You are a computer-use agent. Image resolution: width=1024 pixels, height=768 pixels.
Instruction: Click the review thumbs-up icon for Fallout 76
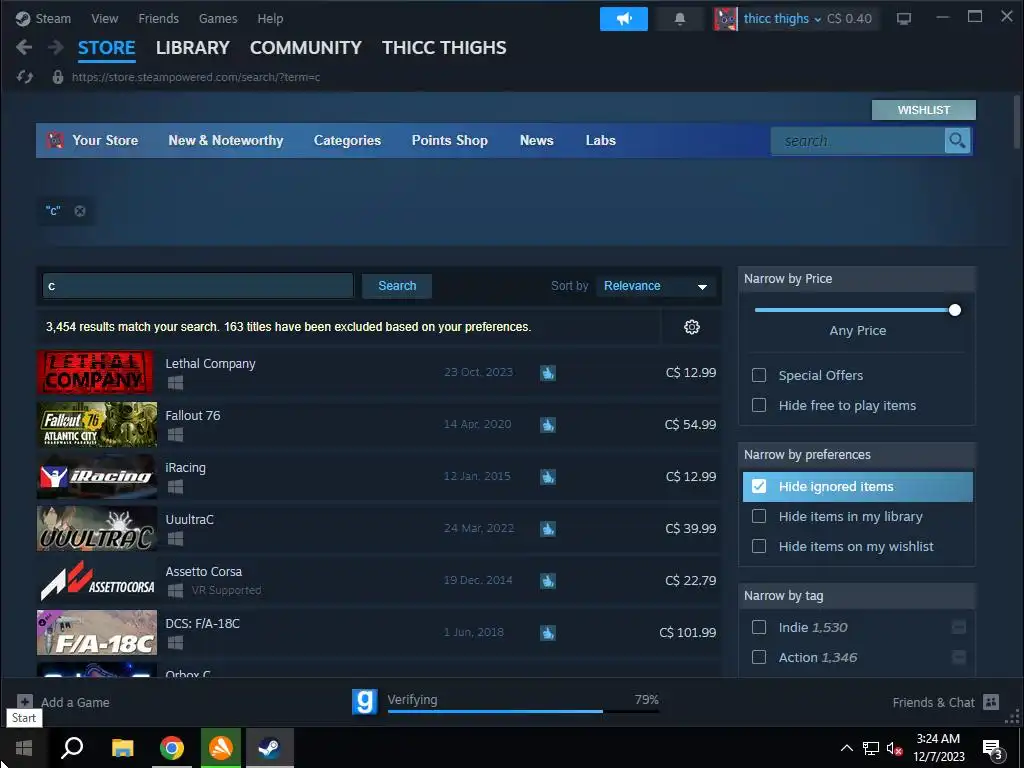point(548,424)
